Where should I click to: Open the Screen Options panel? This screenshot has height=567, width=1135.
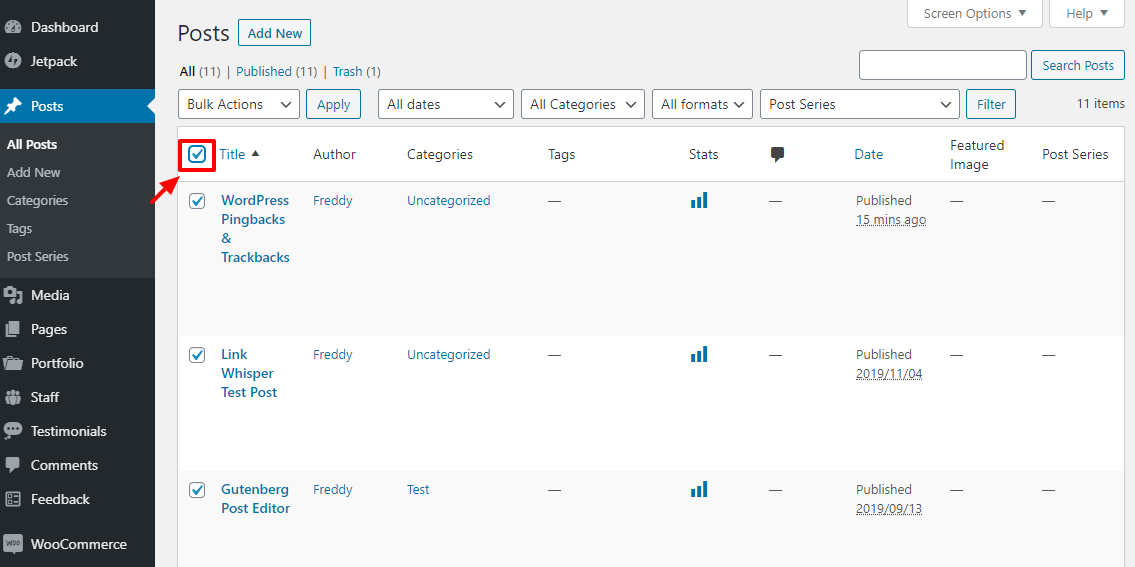pyautogui.click(x=974, y=14)
